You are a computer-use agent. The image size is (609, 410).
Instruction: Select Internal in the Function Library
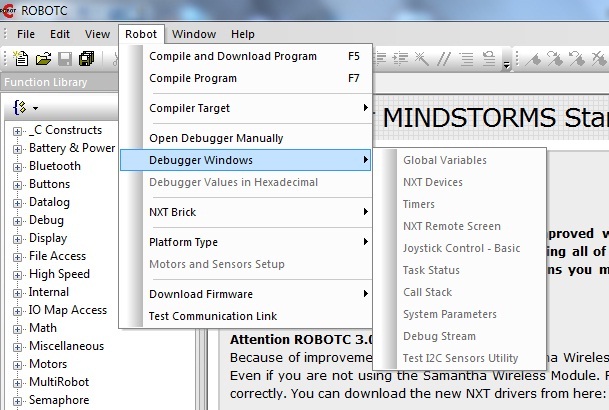point(49,292)
